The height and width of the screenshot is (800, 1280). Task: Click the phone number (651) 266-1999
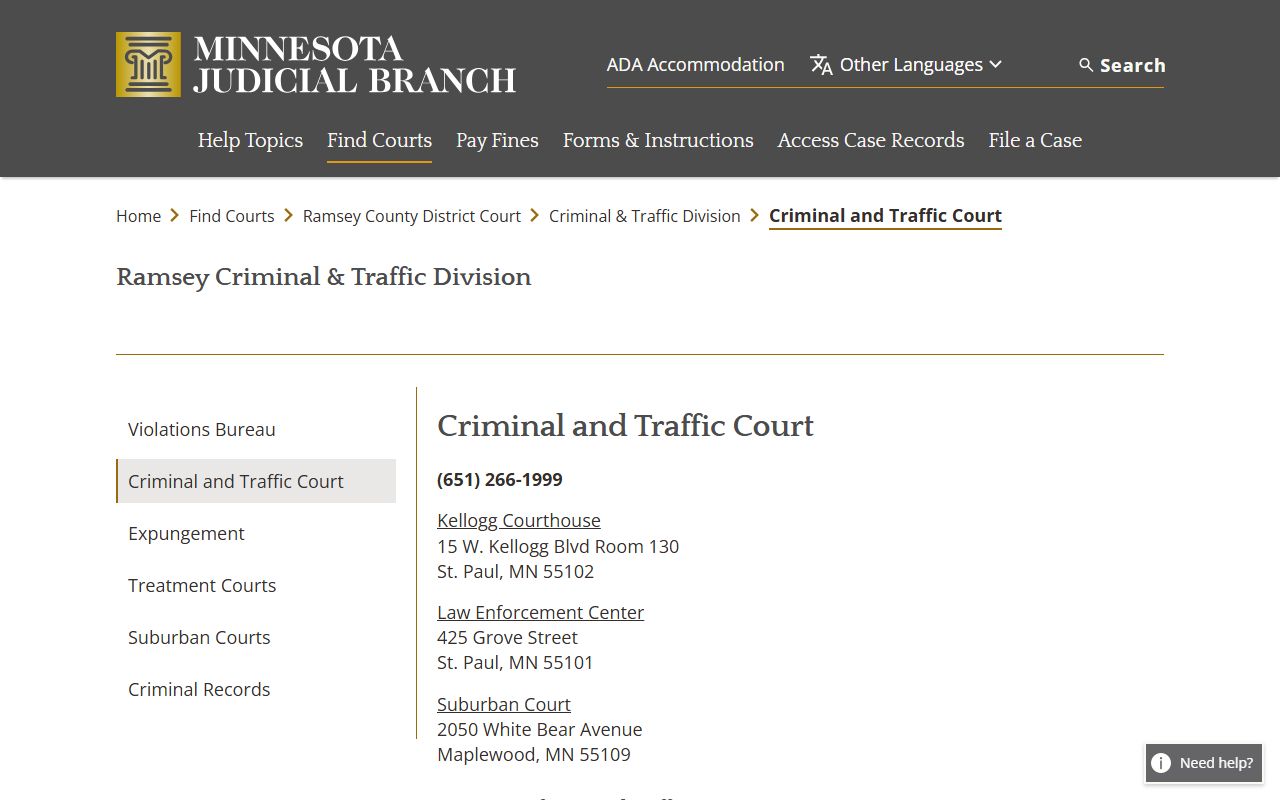500,480
